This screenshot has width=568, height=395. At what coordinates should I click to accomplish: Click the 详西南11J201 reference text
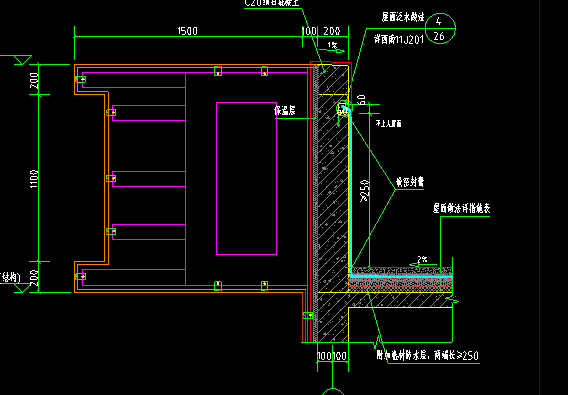coord(399,39)
